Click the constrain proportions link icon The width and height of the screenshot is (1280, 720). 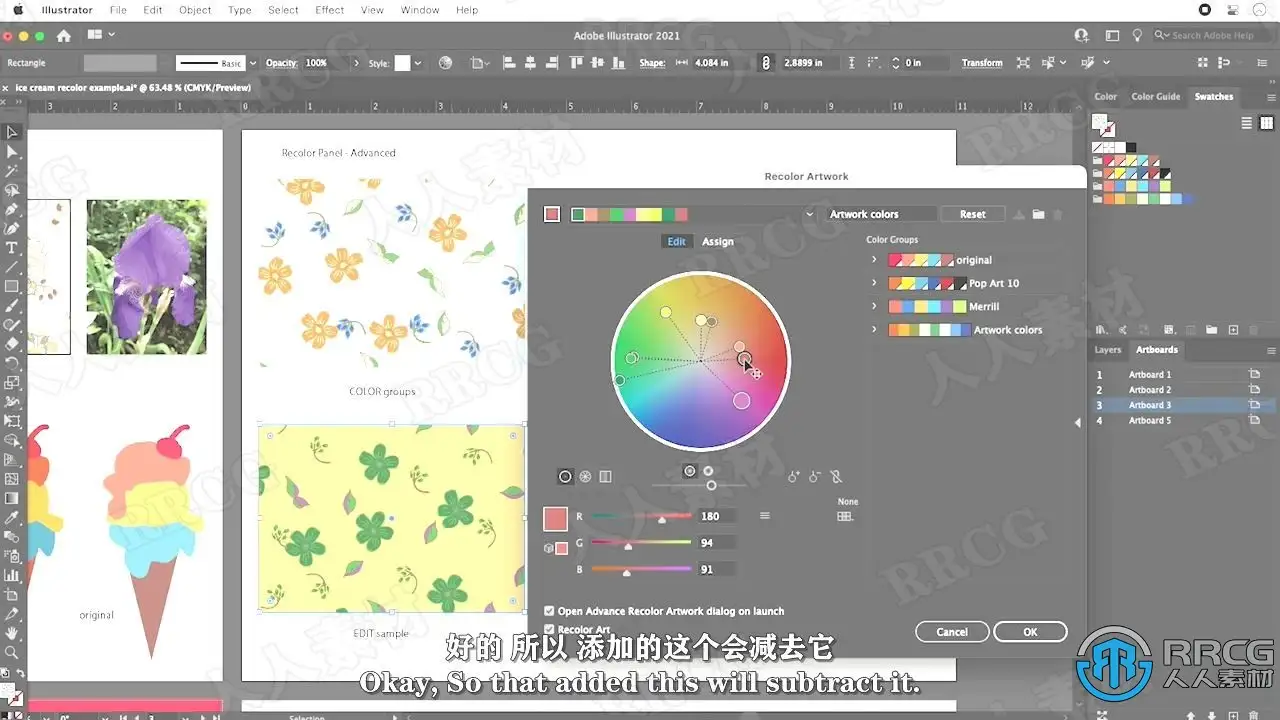pos(766,63)
